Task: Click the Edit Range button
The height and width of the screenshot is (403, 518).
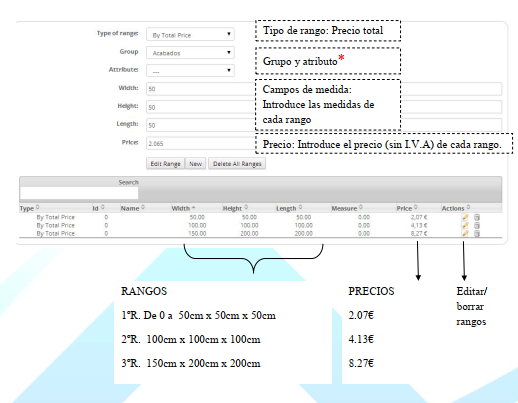Action: tap(165, 164)
